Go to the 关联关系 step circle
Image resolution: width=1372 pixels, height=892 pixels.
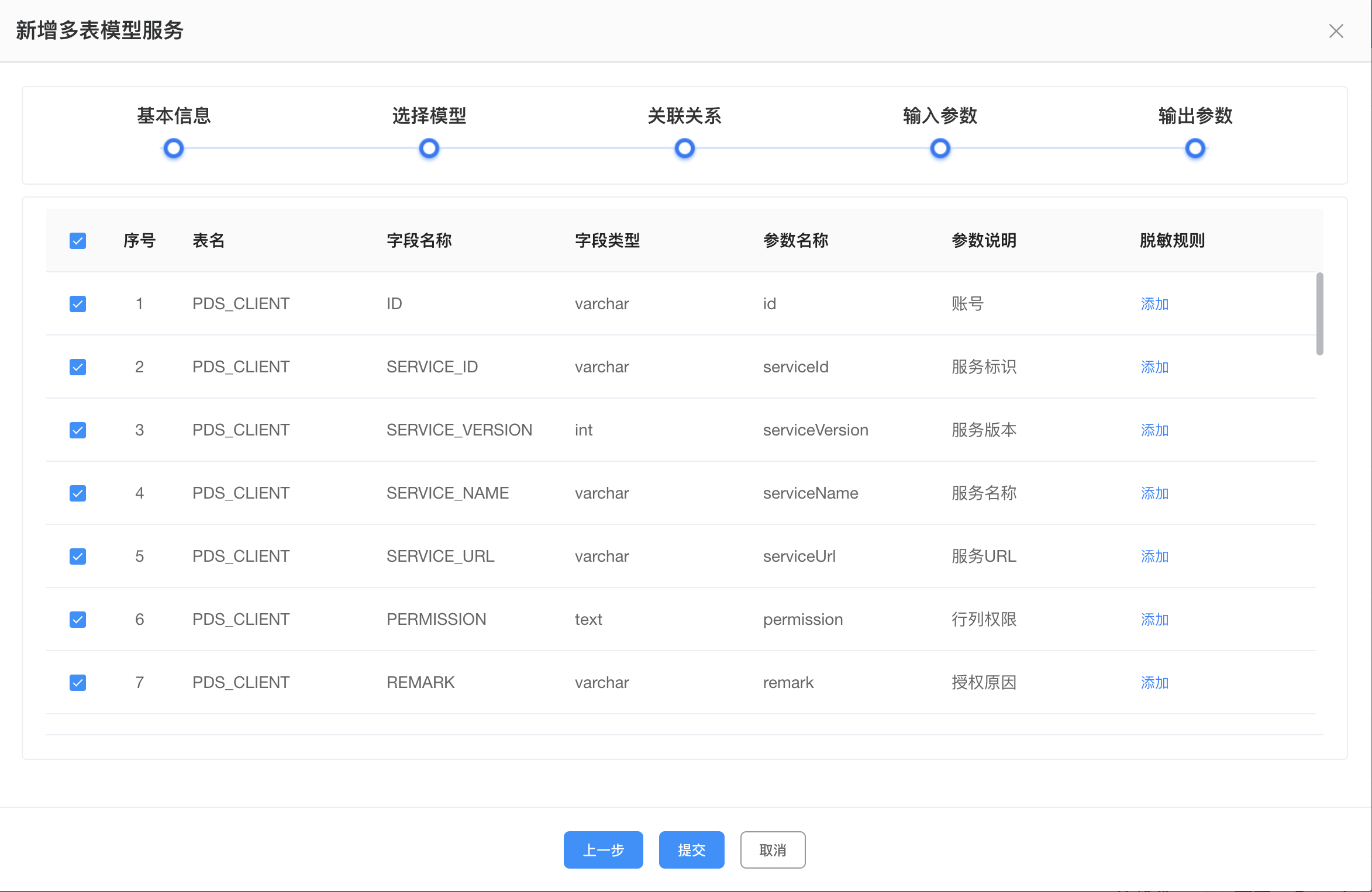685,148
